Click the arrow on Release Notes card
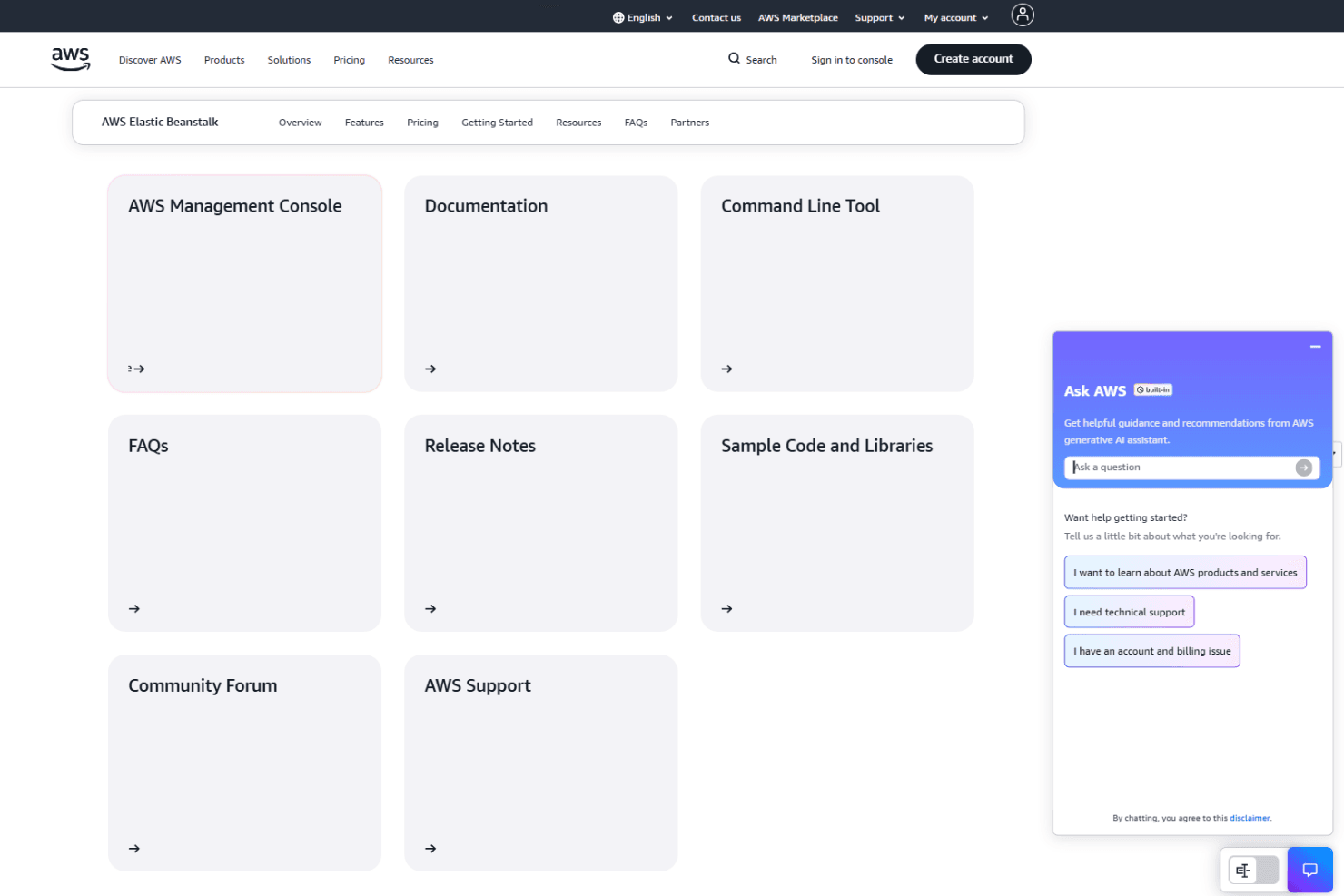The image size is (1344, 896). point(430,608)
